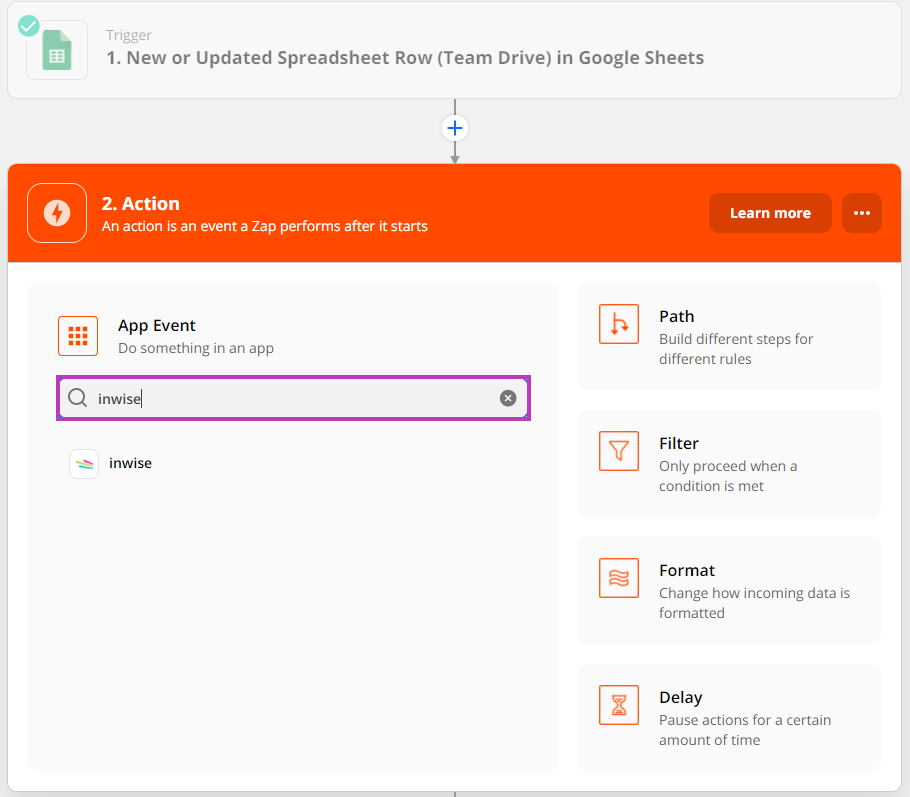Image resolution: width=910 pixels, height=797 pixels.
Task: Click the Action lightning bolt icon
Action: (57, 213)
